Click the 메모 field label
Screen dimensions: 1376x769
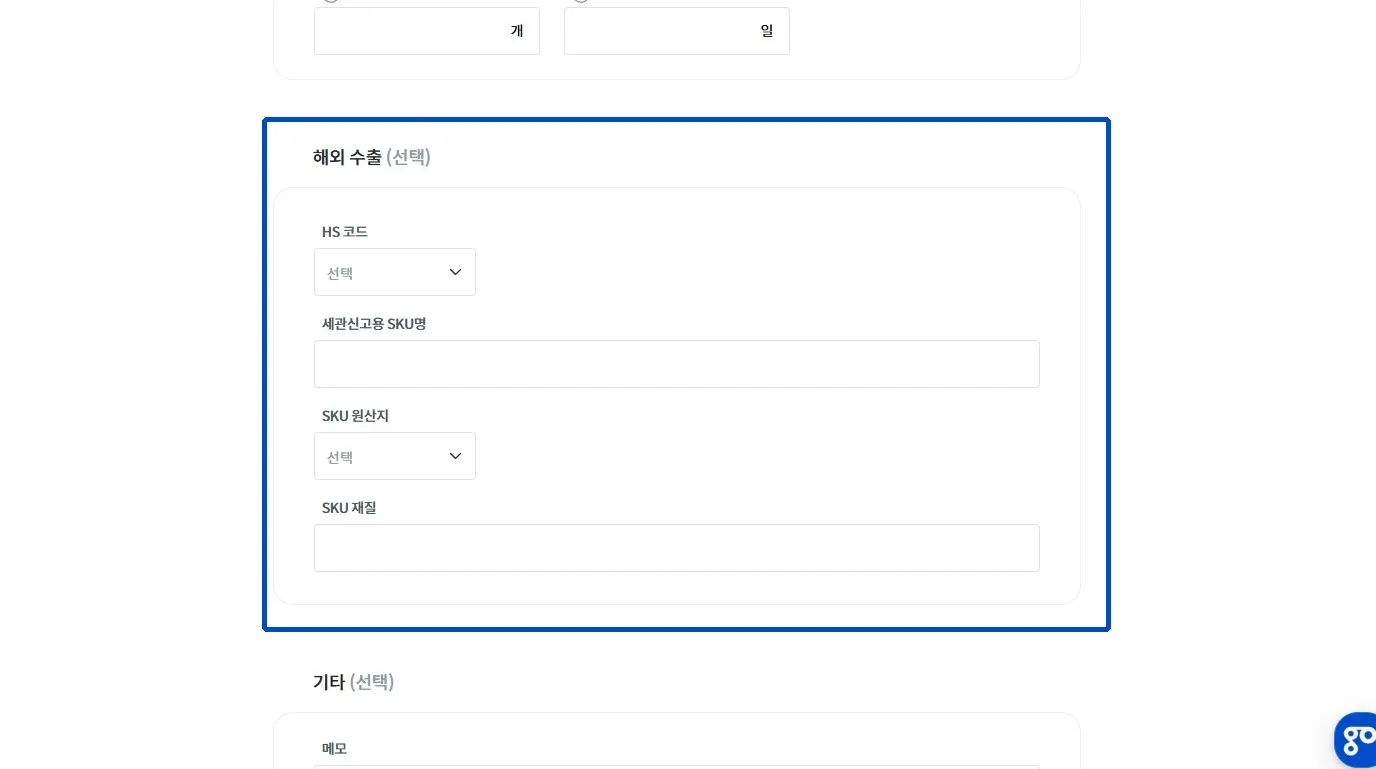(x=334, y=748)
